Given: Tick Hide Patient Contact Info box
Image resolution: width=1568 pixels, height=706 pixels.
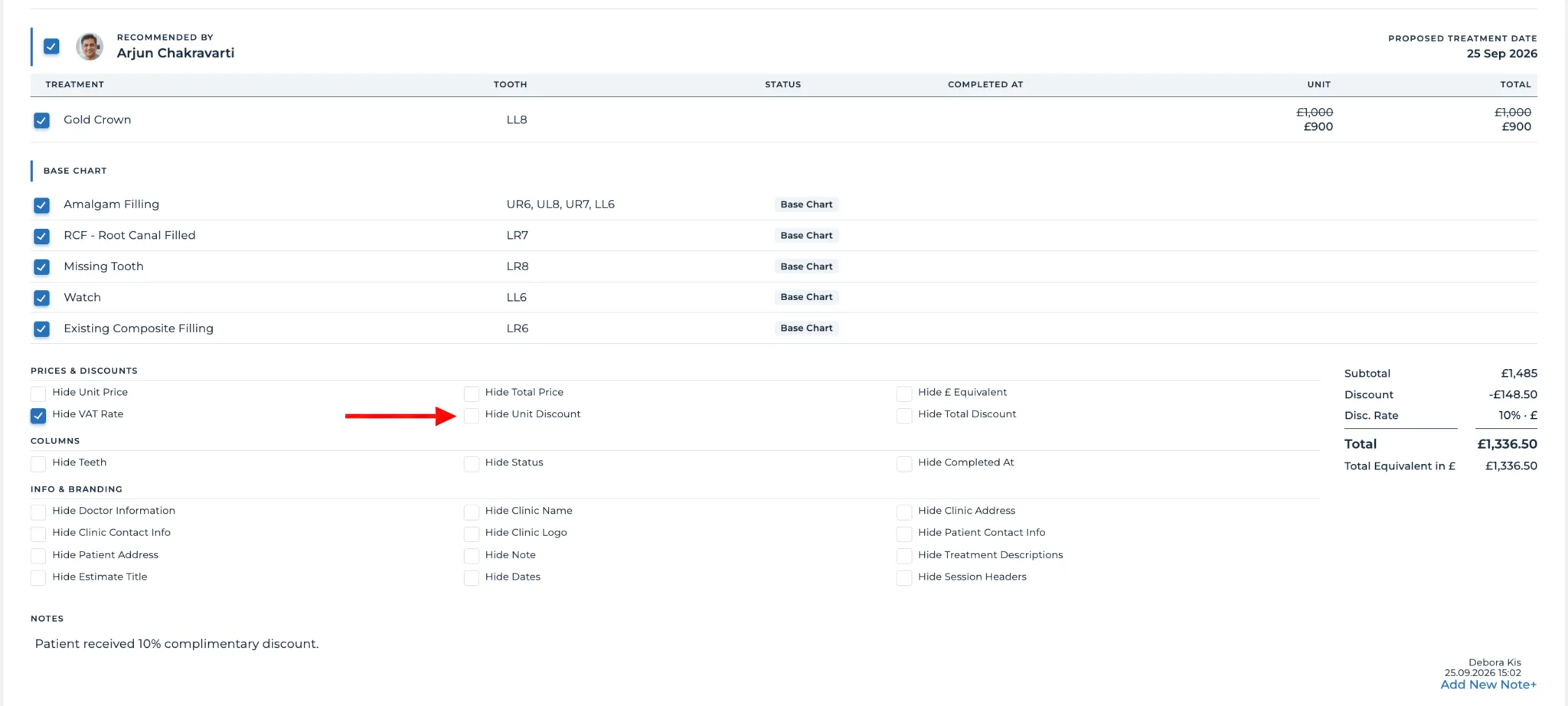Looking at the screenshot, I should [904, 534].
